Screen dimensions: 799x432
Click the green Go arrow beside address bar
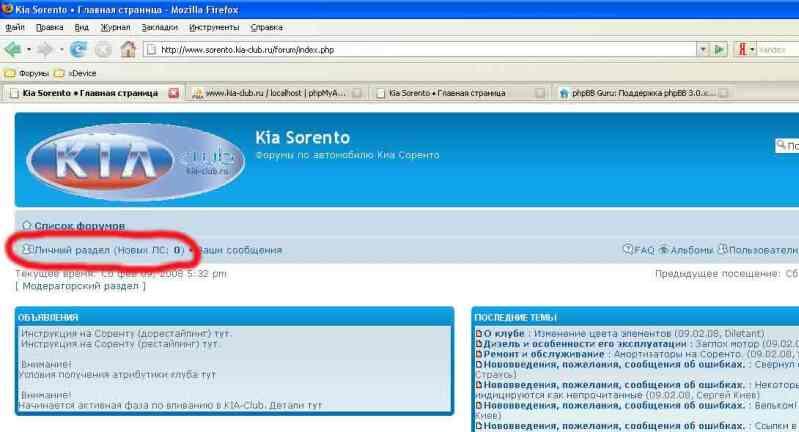[720, 49]
